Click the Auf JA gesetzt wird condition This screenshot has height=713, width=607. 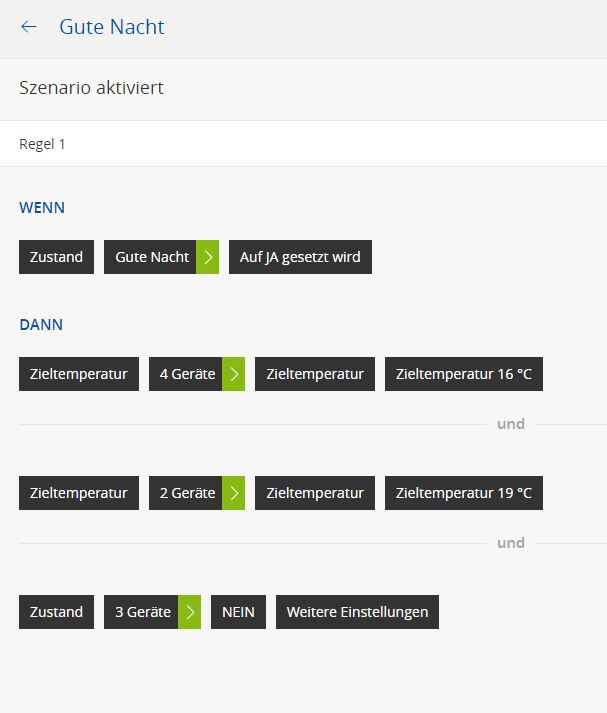(x=300, y=257)
